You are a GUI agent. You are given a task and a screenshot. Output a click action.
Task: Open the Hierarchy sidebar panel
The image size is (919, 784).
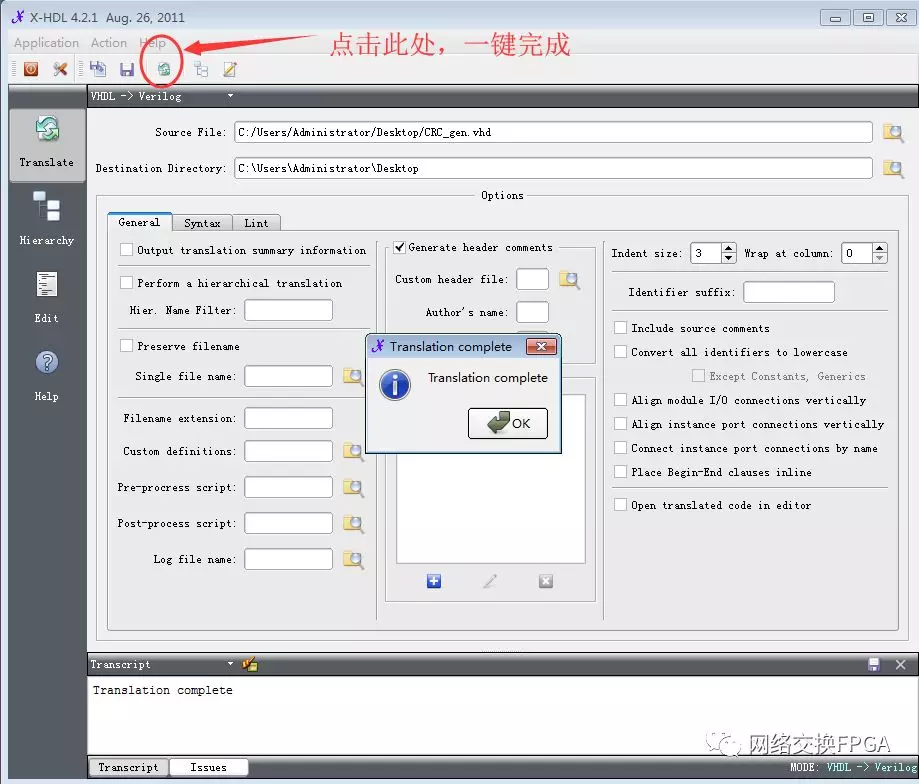pyautogui.click(x=47, y=219)
